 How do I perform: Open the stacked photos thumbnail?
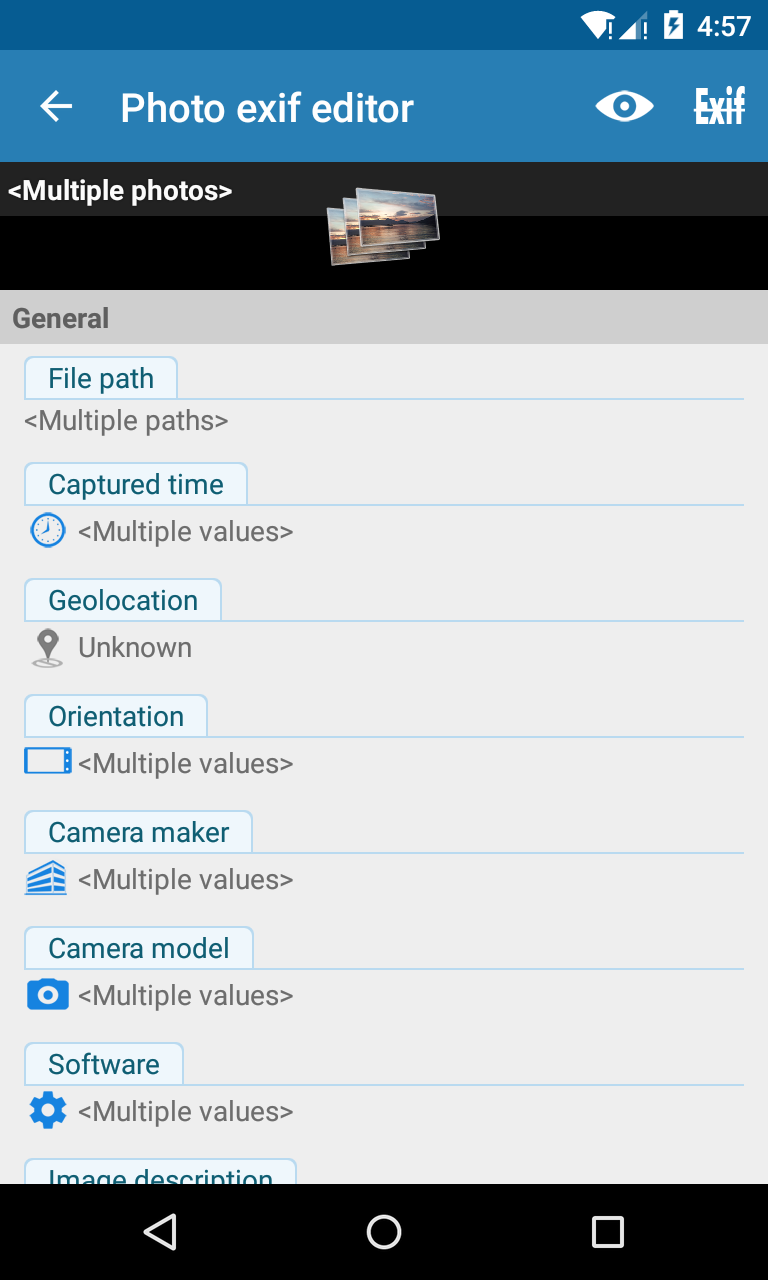pyautogui.click(x=383, y=226)
